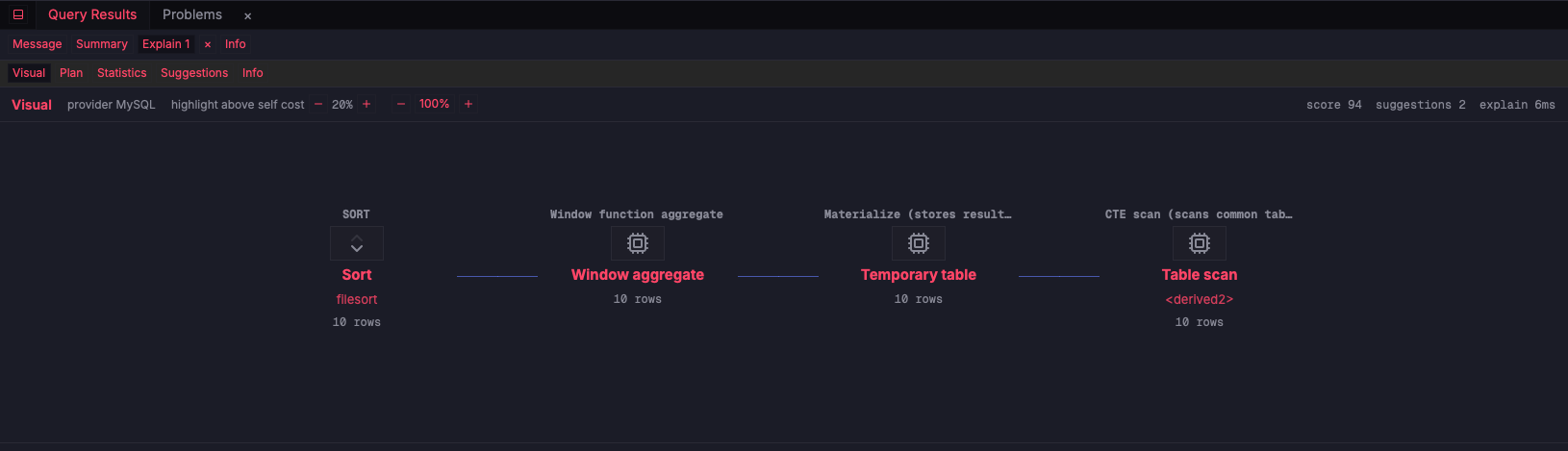Zoom out the visual plan
This screenshot has height=451, width=1568.
tap(401, 104)
